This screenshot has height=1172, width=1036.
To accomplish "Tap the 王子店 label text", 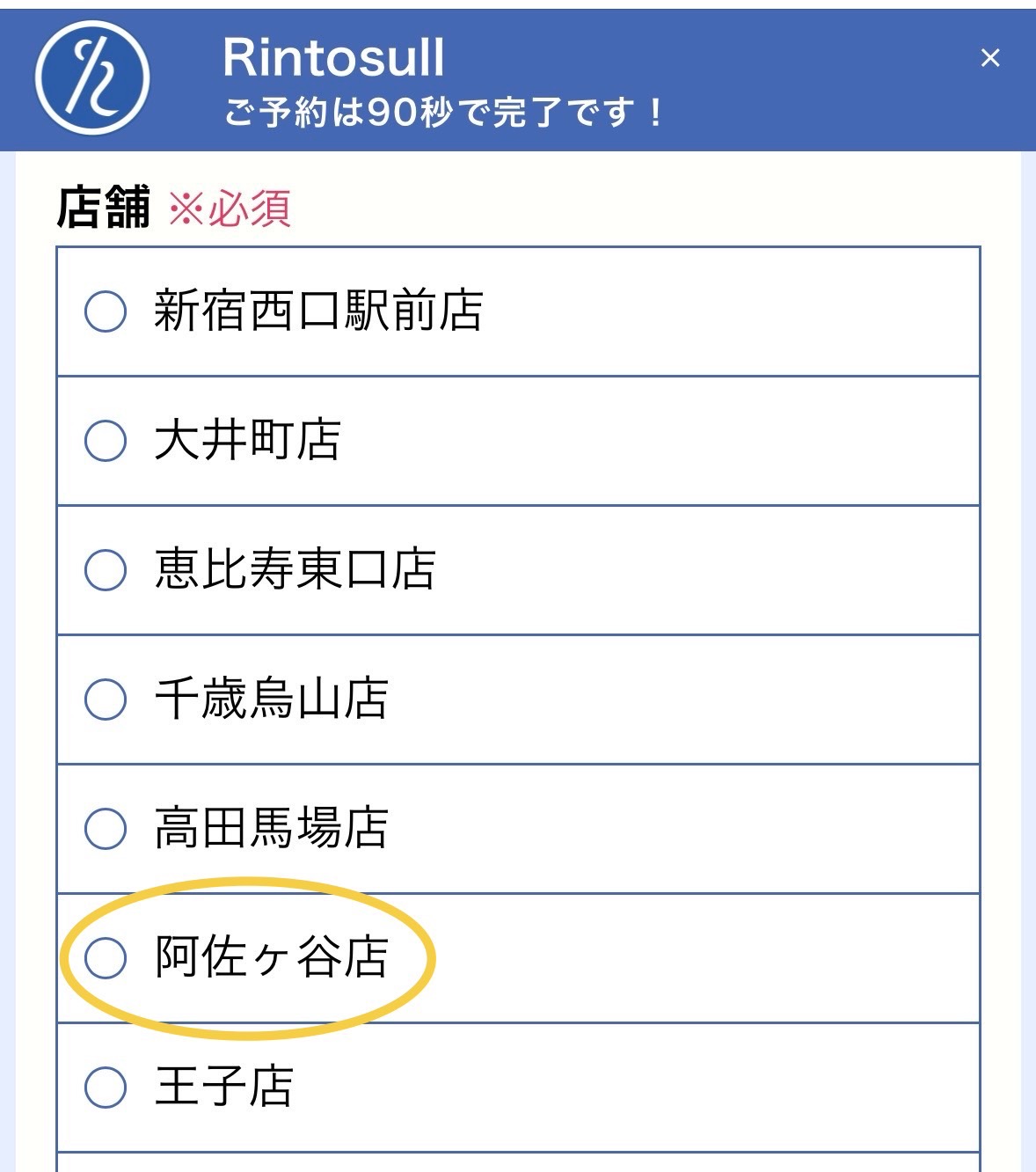I will (x=223, y=1087).
